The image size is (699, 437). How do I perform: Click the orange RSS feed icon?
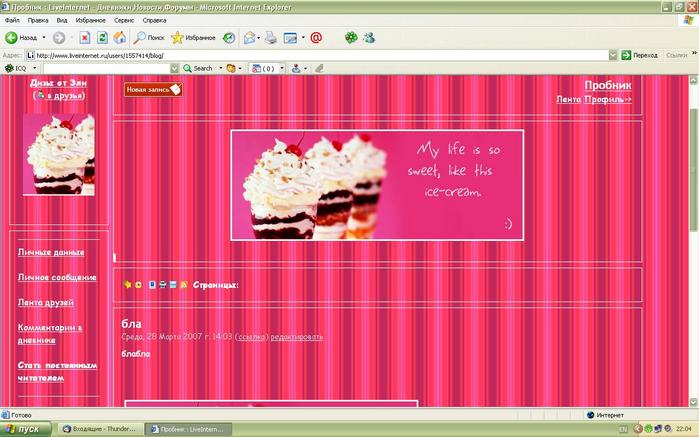click(x=184, y=284)
